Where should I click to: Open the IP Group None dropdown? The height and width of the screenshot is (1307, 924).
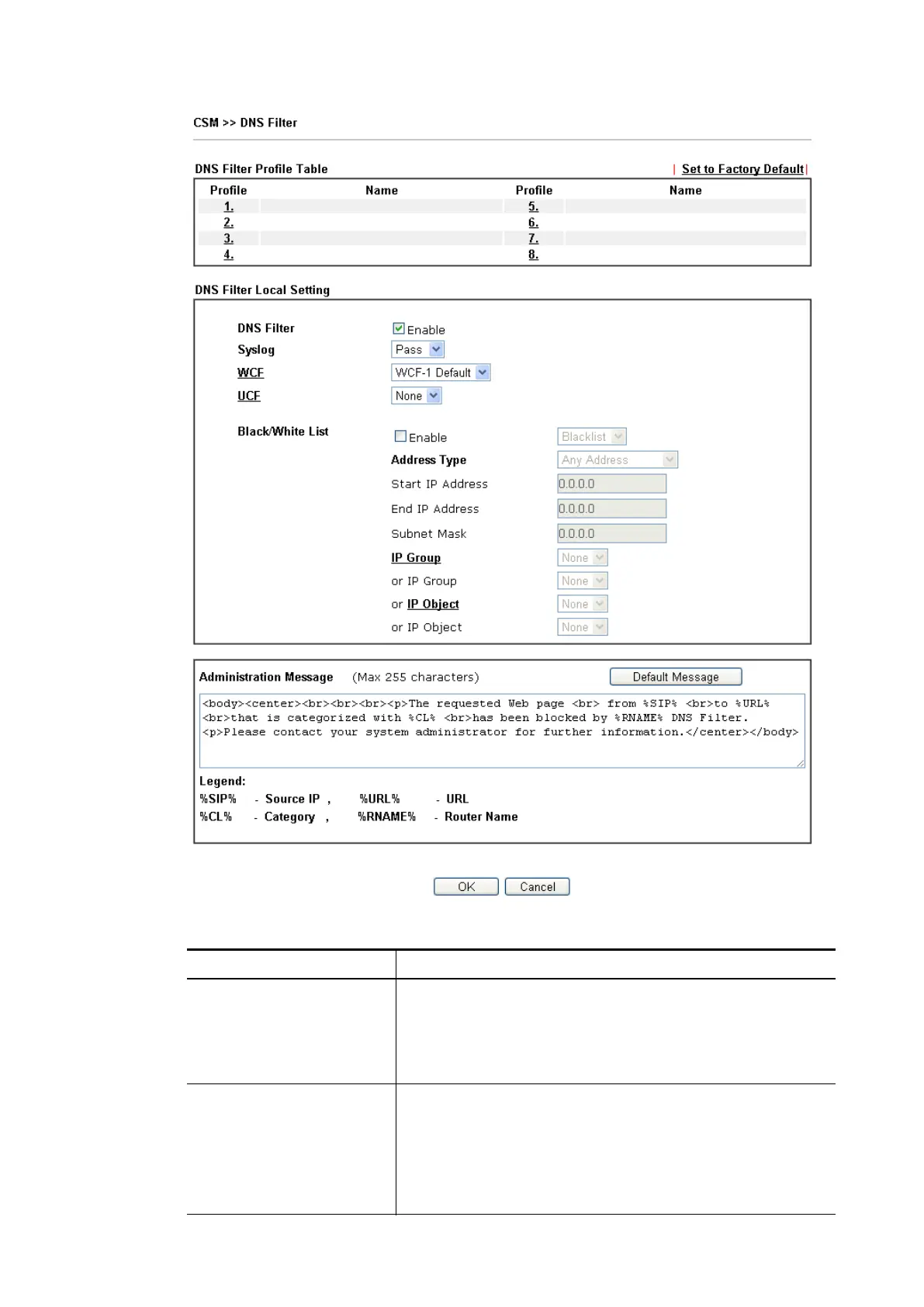pyautogui.click(x=583, y=557)
